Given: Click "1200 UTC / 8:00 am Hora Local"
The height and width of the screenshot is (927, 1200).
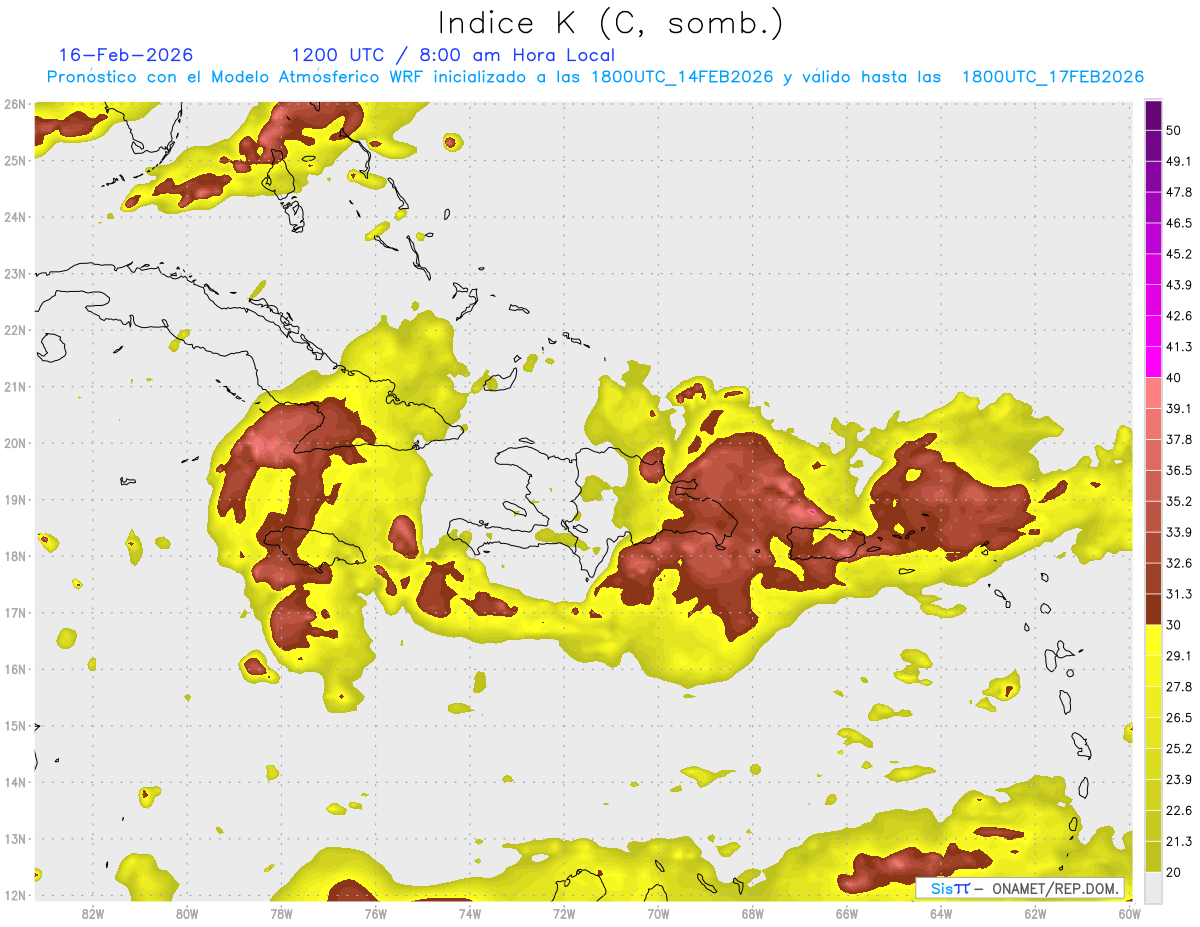Looking at the screenshot, I should tap(453, 55).
